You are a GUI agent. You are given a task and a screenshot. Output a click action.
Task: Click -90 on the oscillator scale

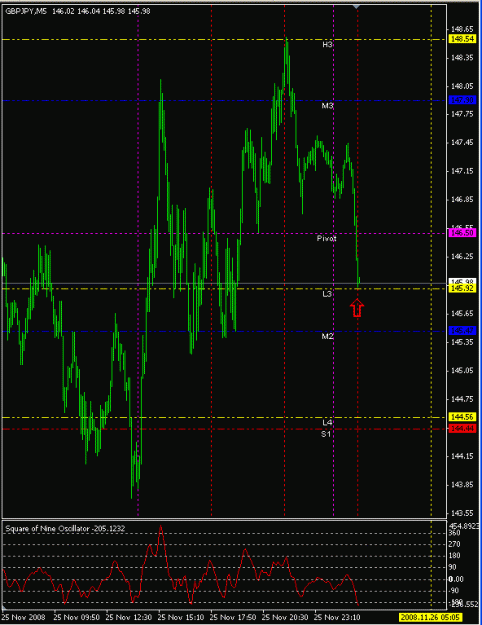point(454,591)
